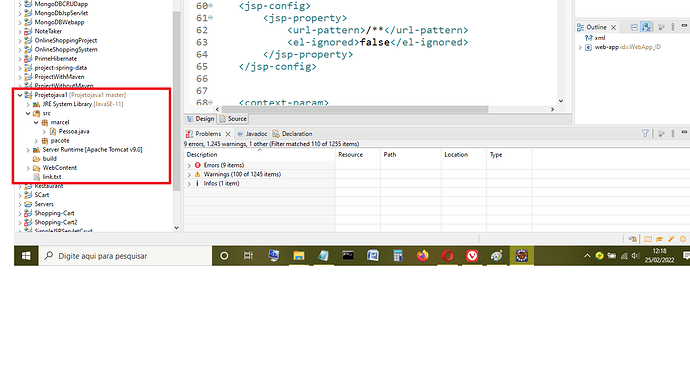This screenshot has width=690, height=387.
Task: Open the Problems view filter icon
Action: tap(645, 134)
